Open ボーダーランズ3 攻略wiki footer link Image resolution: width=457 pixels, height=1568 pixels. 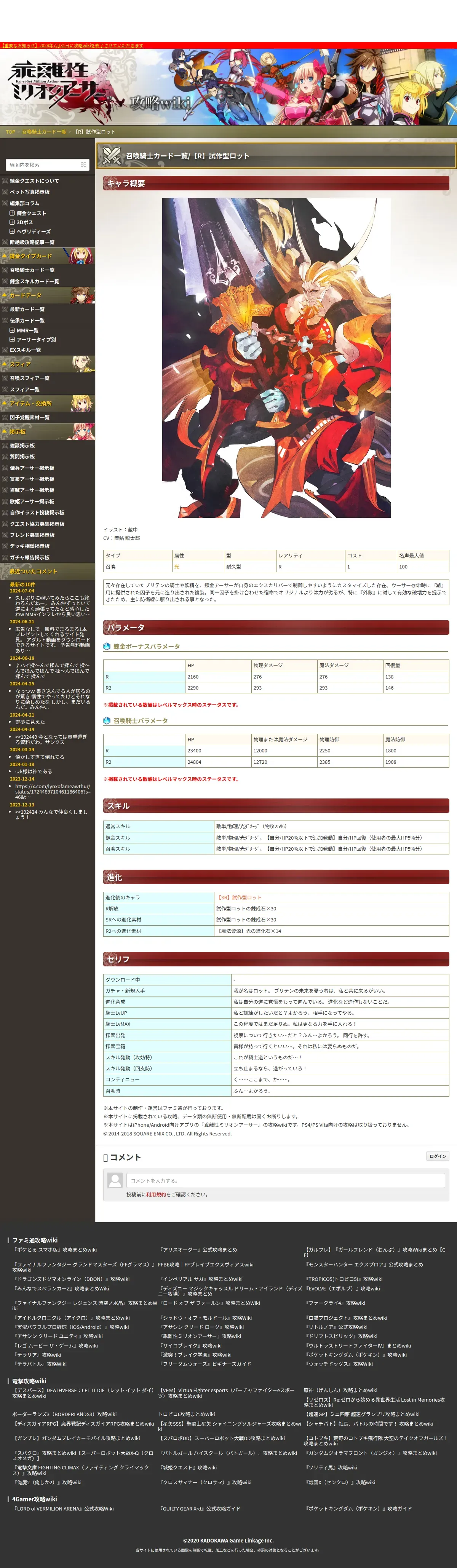click(64, 1414)
